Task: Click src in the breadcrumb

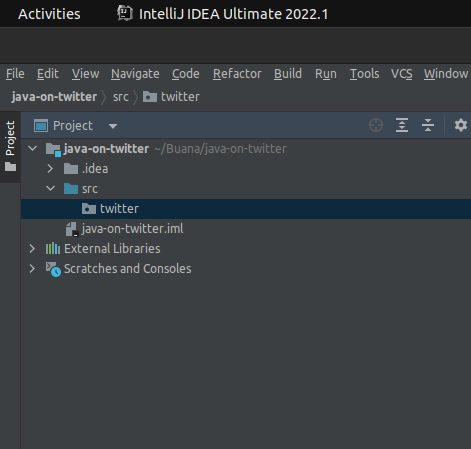Action: point(121,97)
